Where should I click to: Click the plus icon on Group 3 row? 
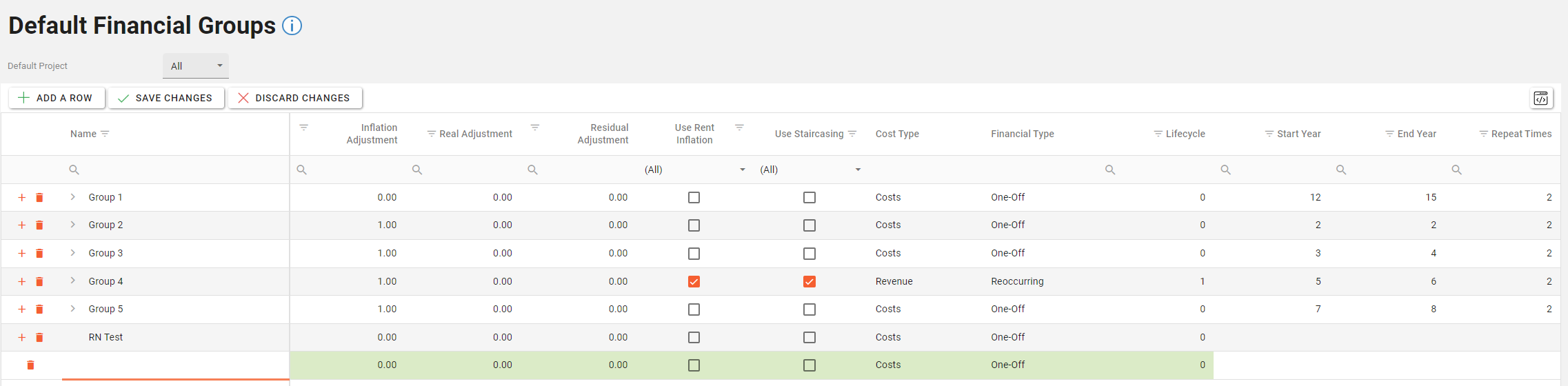tap(22, 254)
